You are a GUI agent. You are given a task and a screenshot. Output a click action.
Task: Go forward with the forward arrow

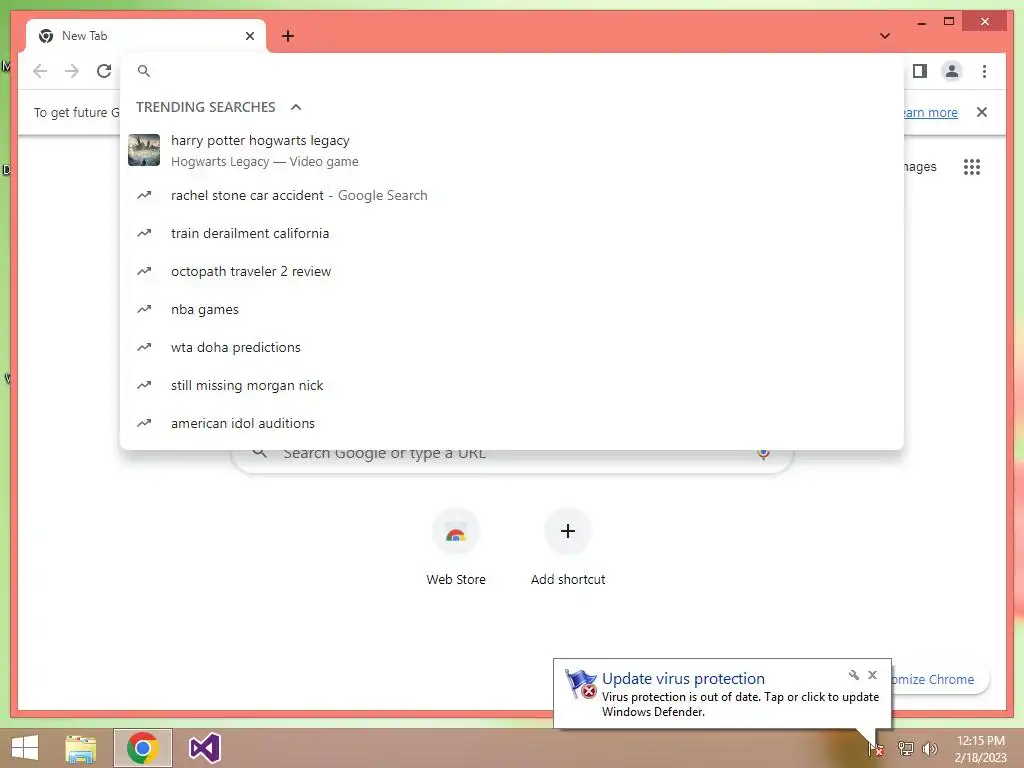pos(72,71)
